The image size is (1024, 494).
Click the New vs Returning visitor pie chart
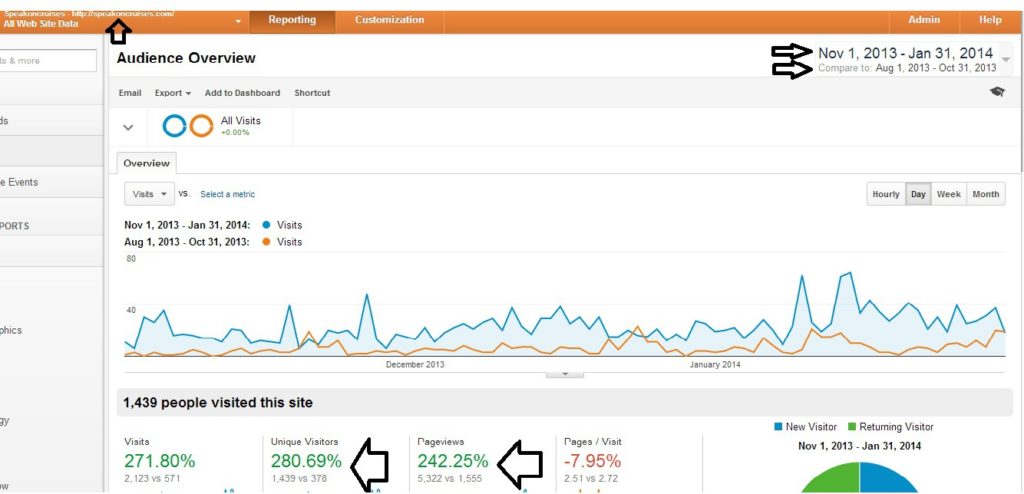coord(859,477)
